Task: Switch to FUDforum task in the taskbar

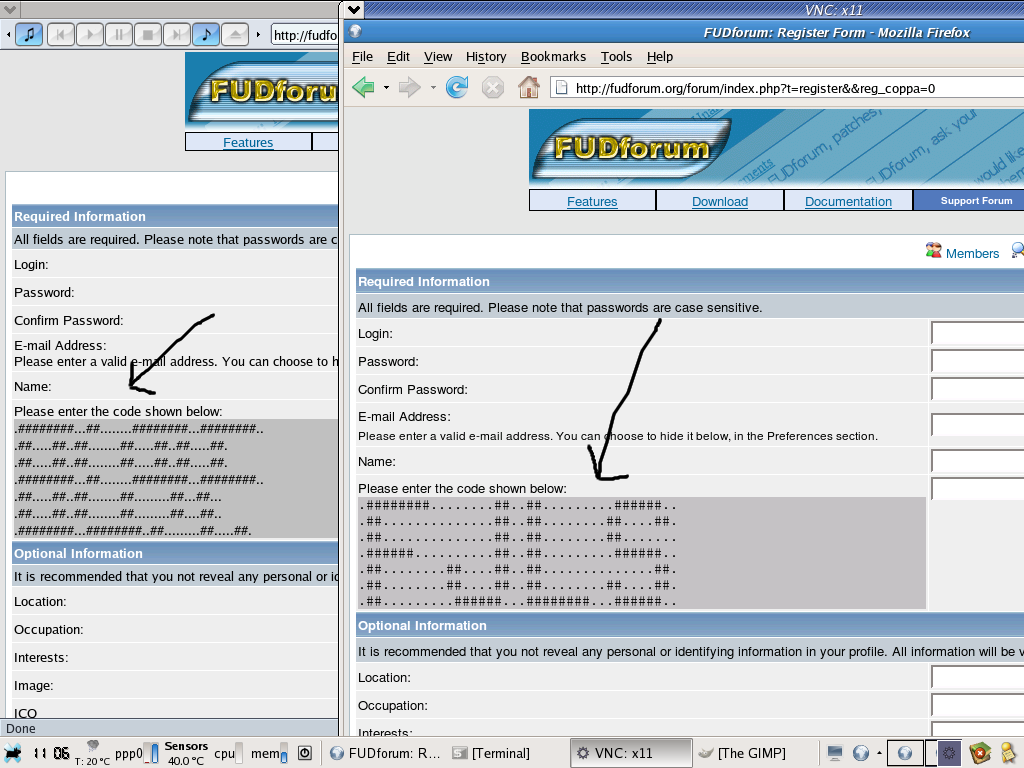Action: (387, 753)
